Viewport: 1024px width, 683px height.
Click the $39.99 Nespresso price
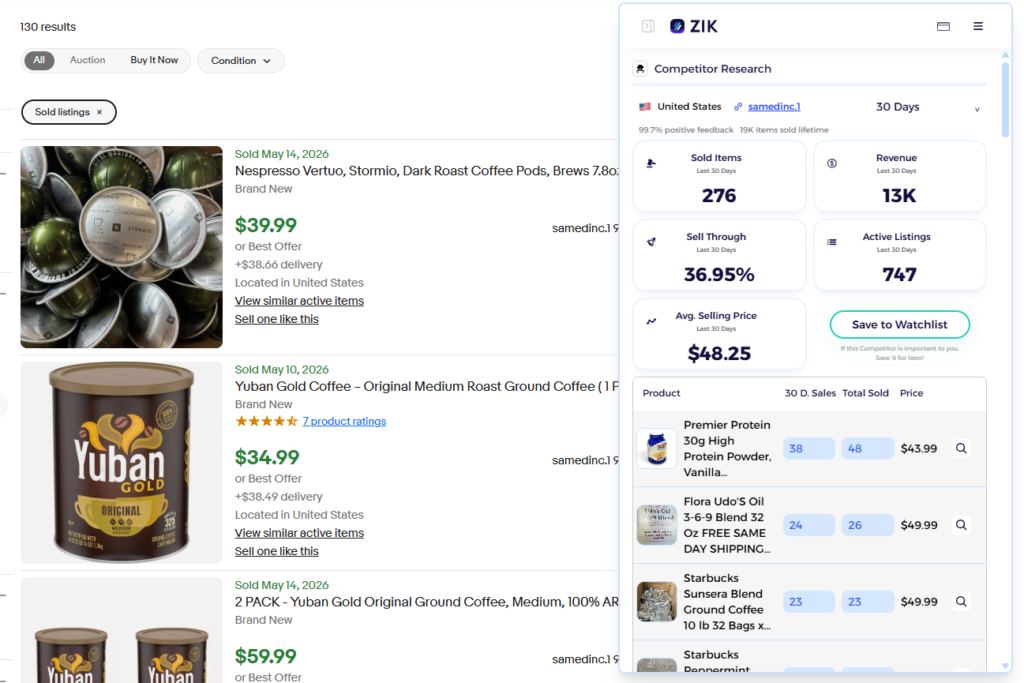click(x=266, y=225)
